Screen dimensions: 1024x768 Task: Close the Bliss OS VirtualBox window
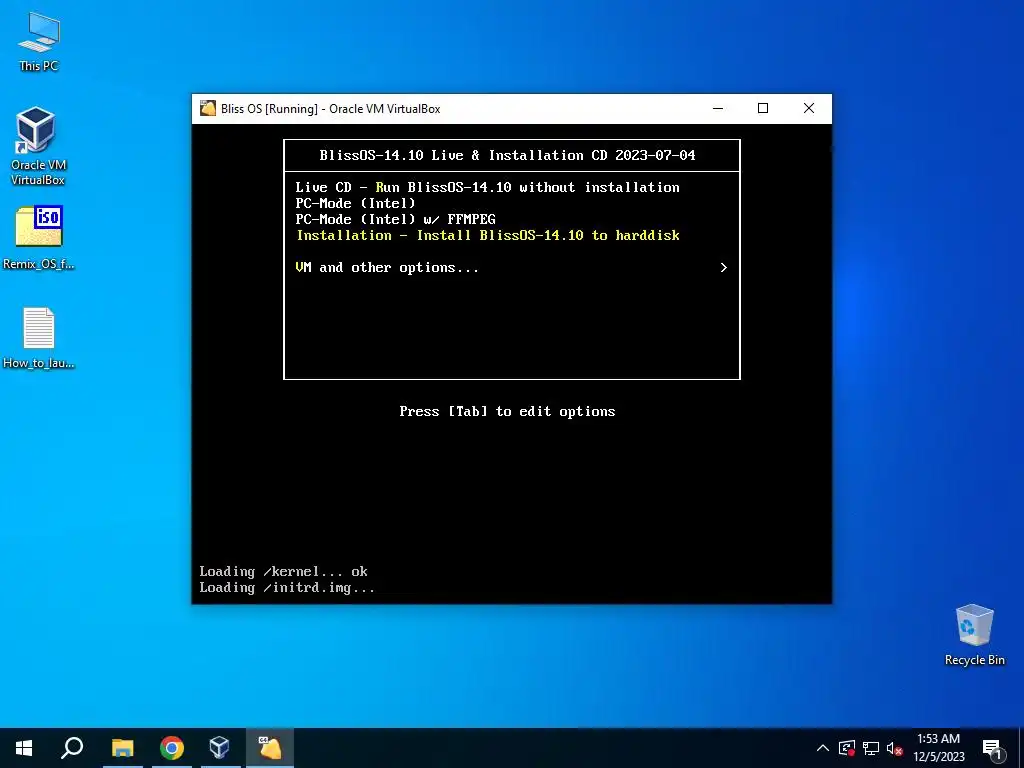(808, 108)
